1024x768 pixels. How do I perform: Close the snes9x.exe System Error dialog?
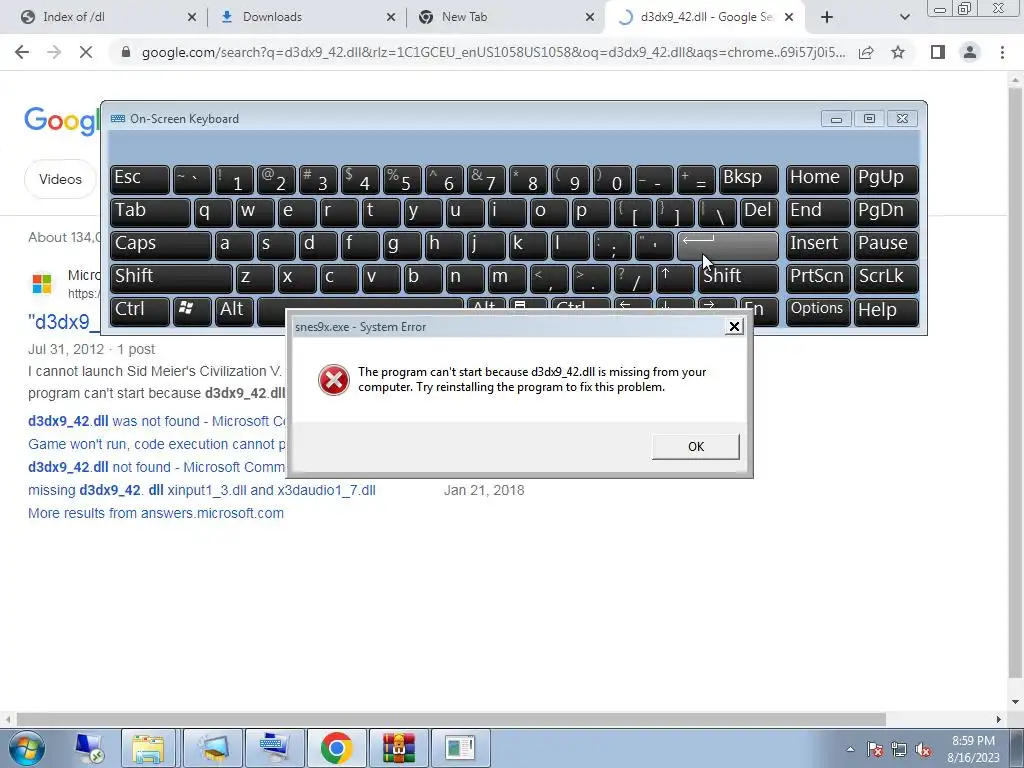[x=734, y=327]
